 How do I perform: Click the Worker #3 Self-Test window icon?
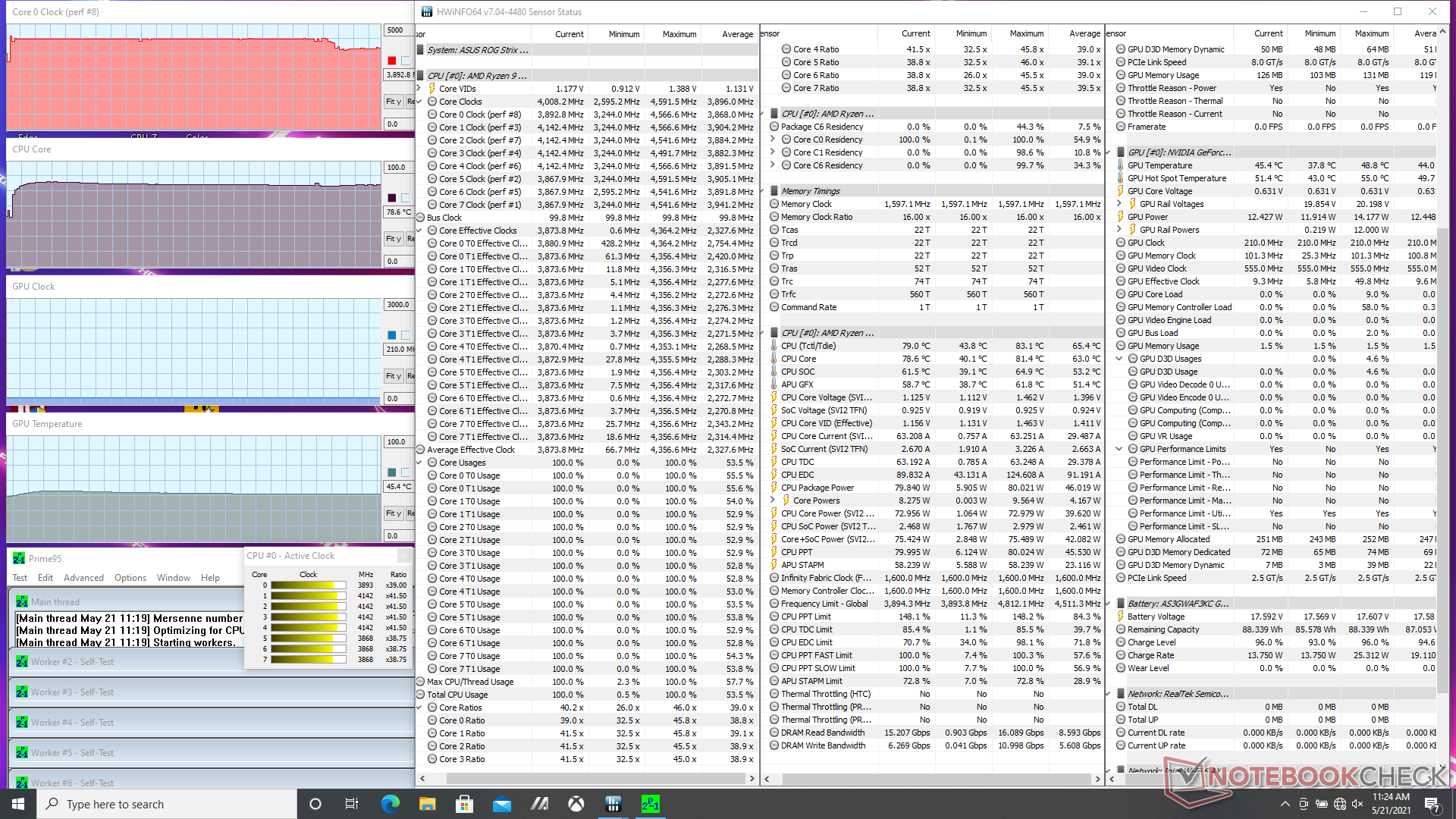coord(22,692)
